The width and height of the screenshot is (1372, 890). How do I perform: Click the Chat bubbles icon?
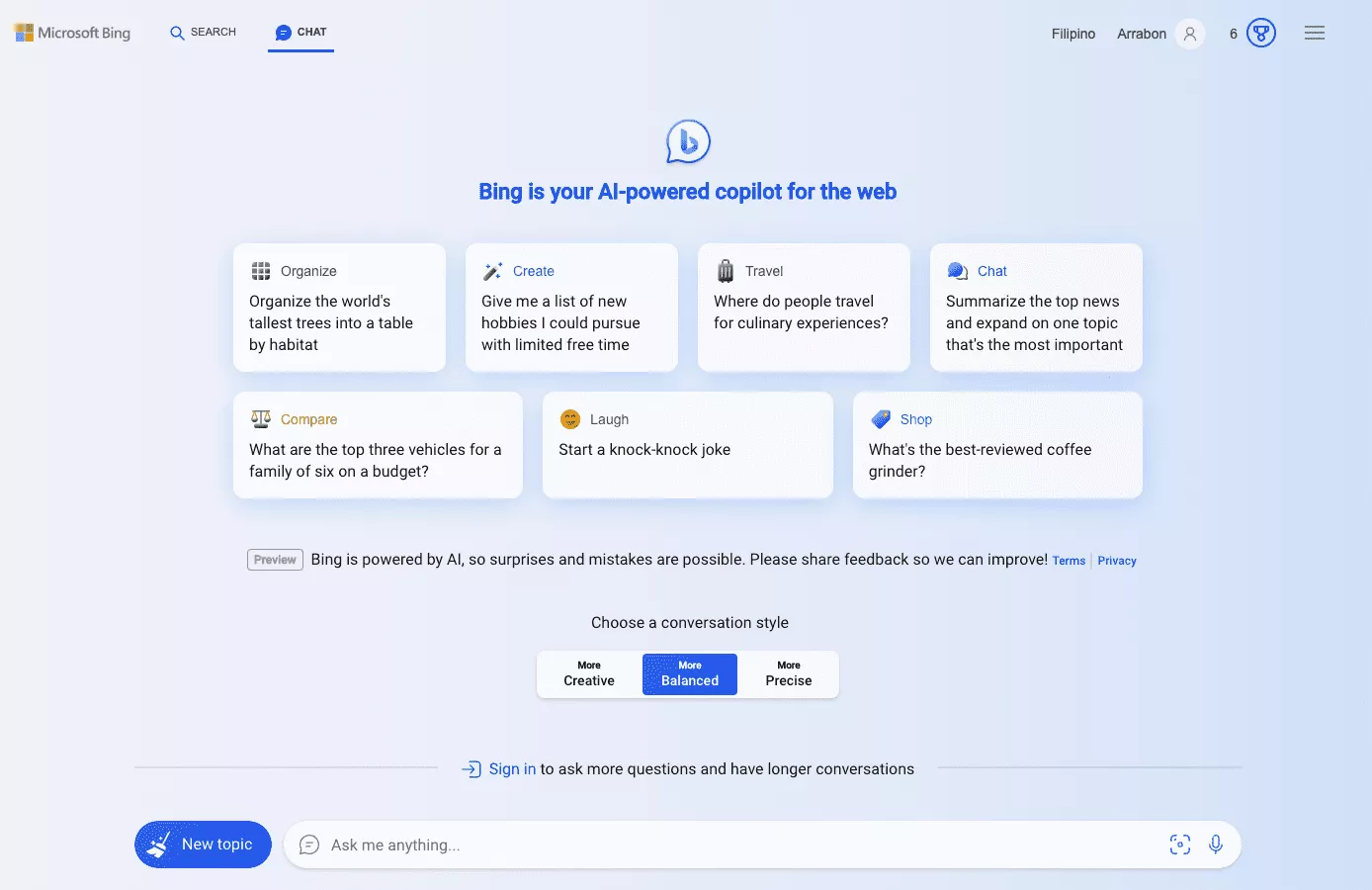958,271
